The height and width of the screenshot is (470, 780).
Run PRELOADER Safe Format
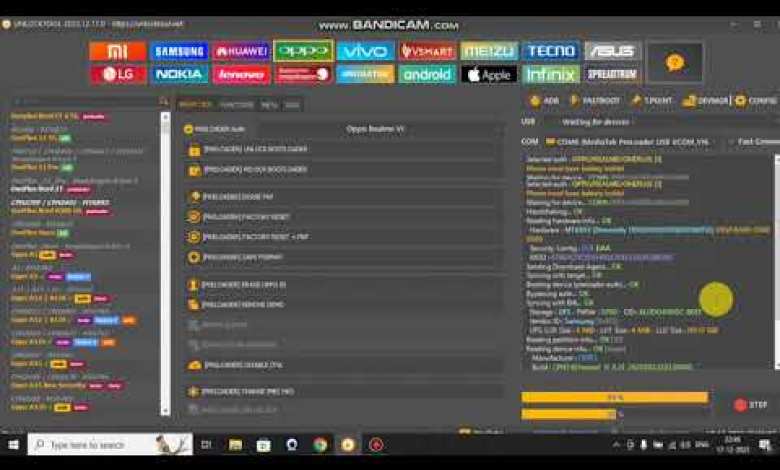343,257
